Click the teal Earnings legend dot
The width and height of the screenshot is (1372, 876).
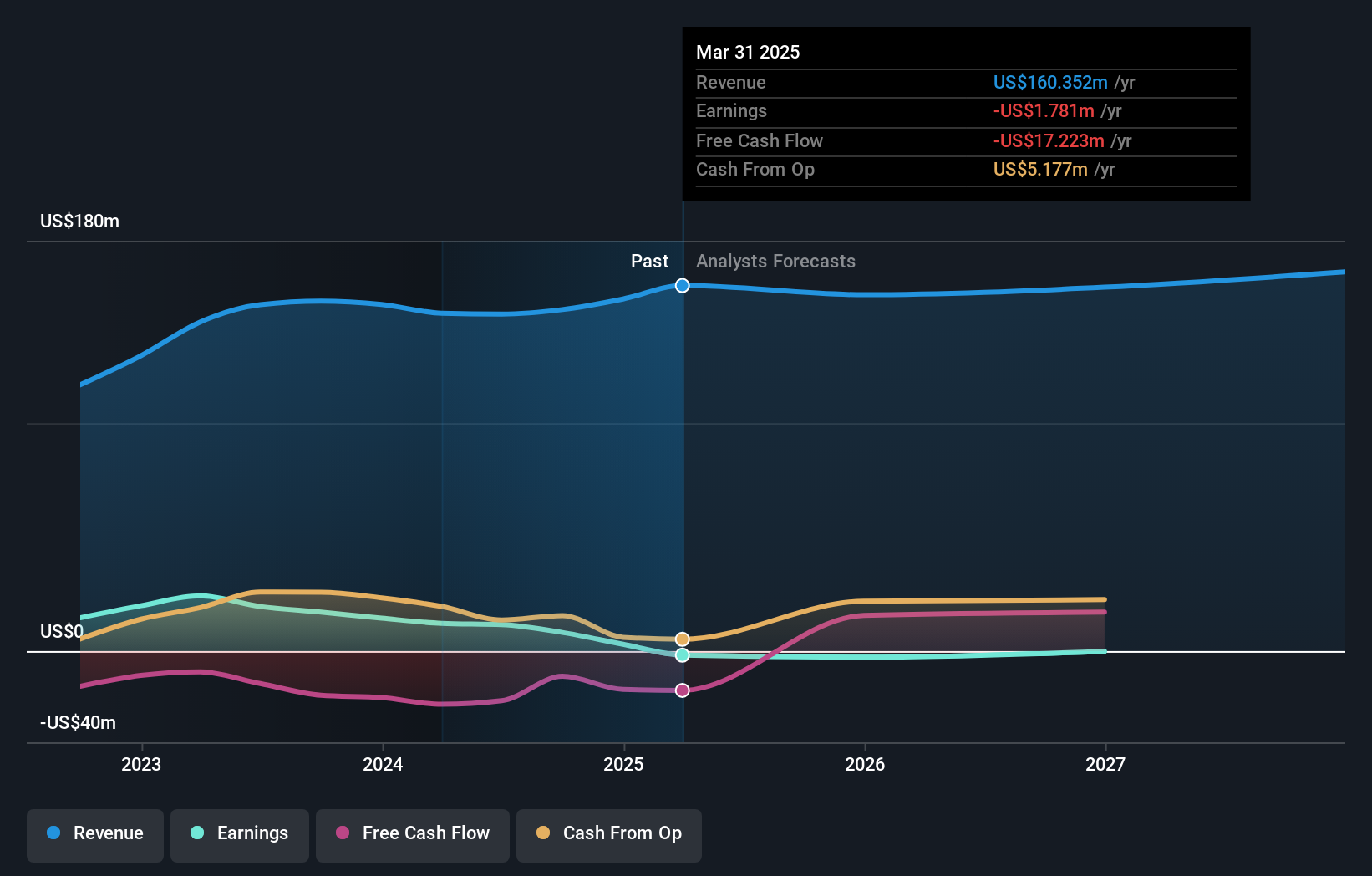[196, 833]
